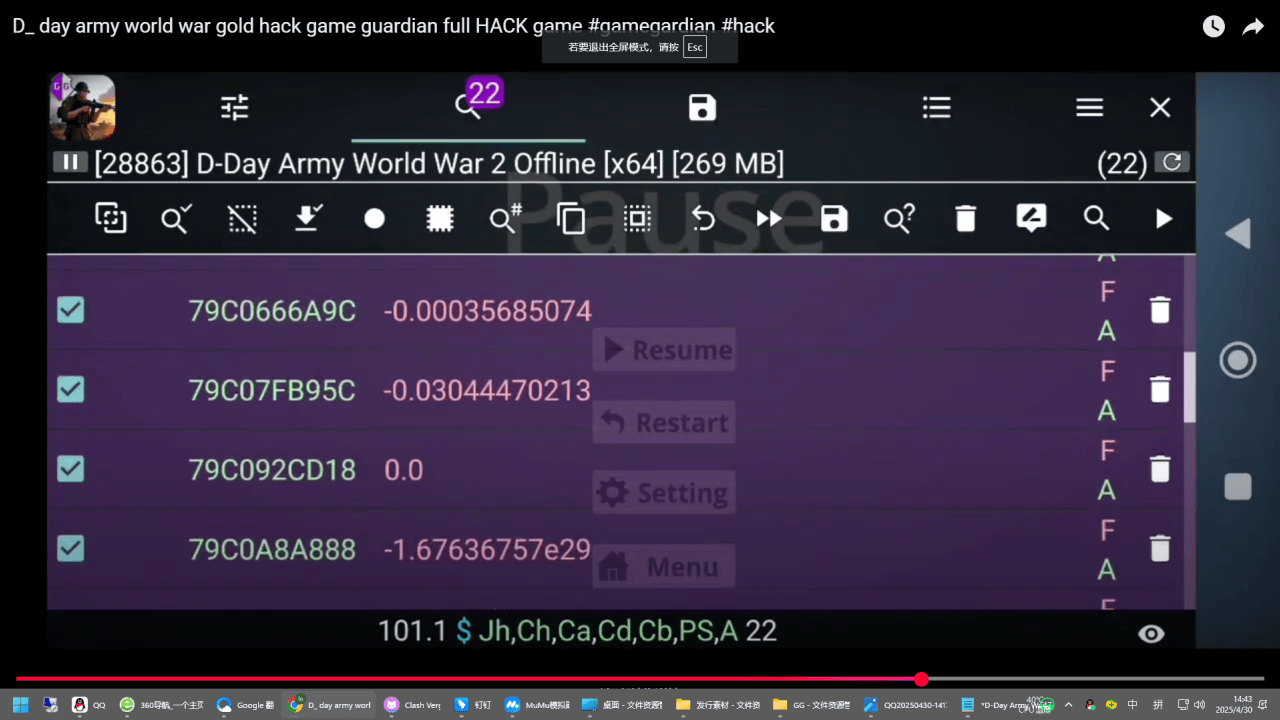
Task: Uncheck the row for address 79C092CD18
Action: pyautogui.click(x=70, y=469)
